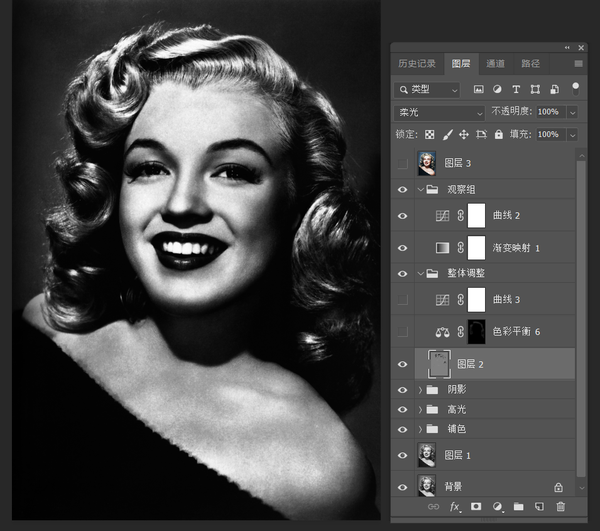Expand the 阴影 layer group

coord(420,389)
